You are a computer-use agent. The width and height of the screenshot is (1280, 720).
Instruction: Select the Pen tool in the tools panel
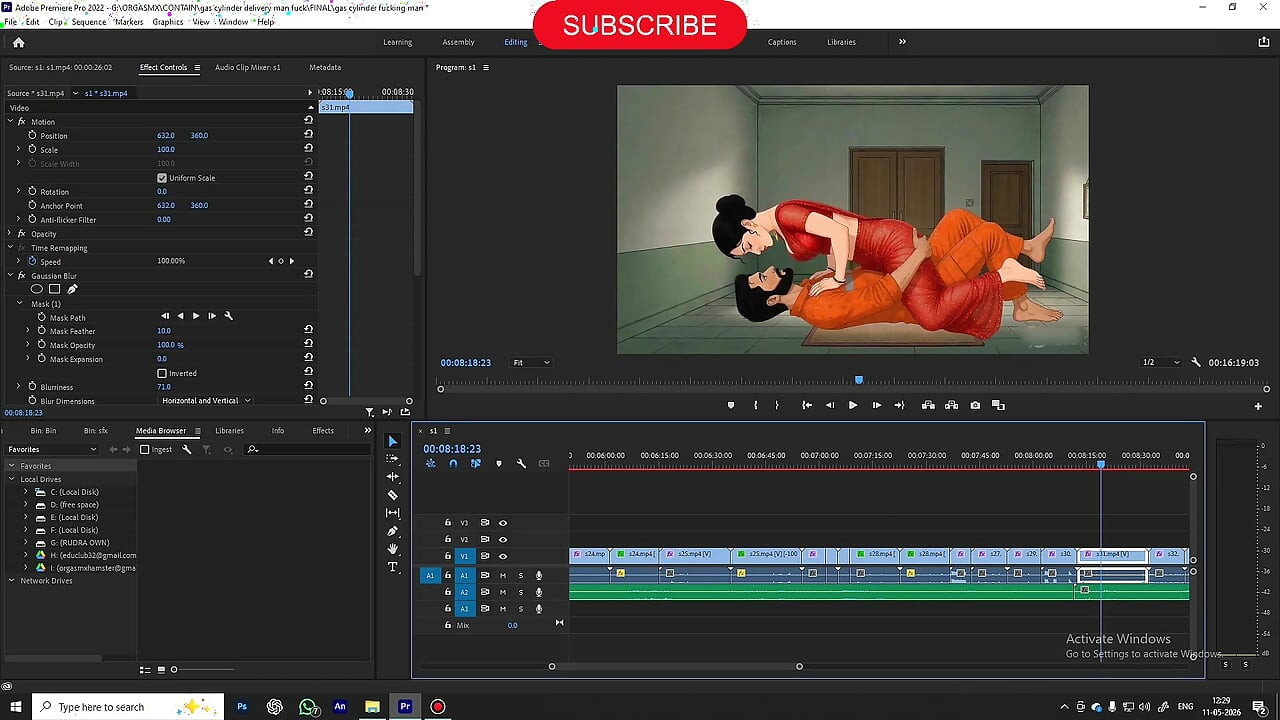(392, 531)
